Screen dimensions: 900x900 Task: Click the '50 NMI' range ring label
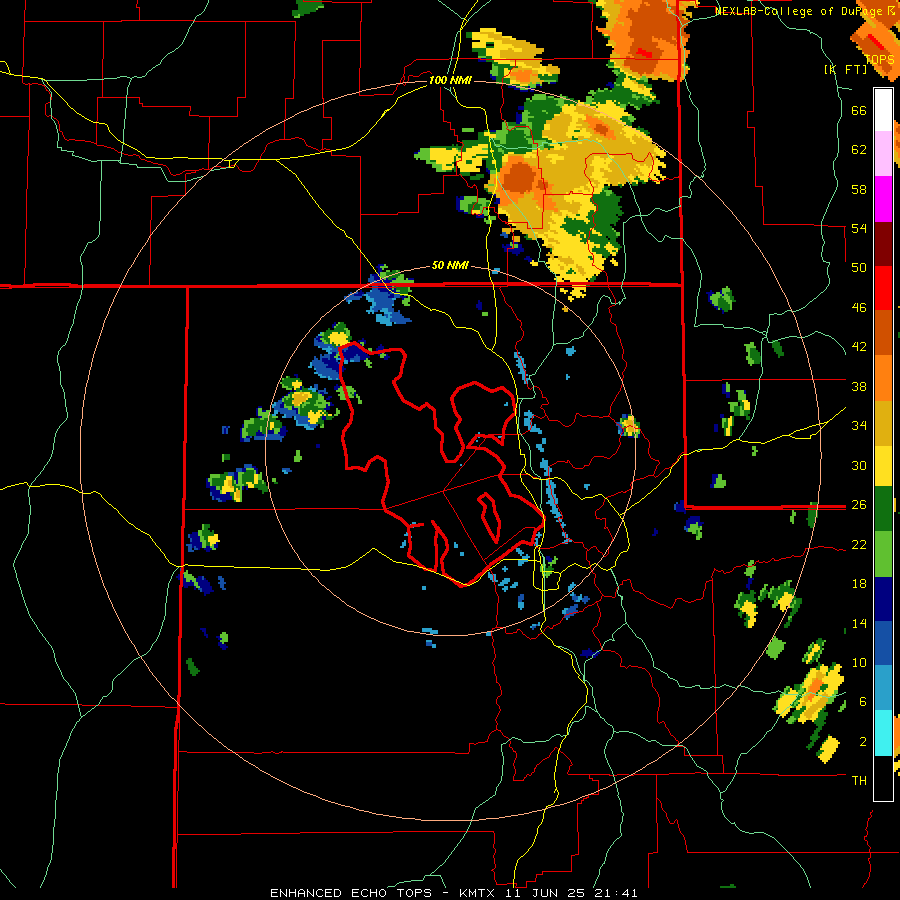450,265
